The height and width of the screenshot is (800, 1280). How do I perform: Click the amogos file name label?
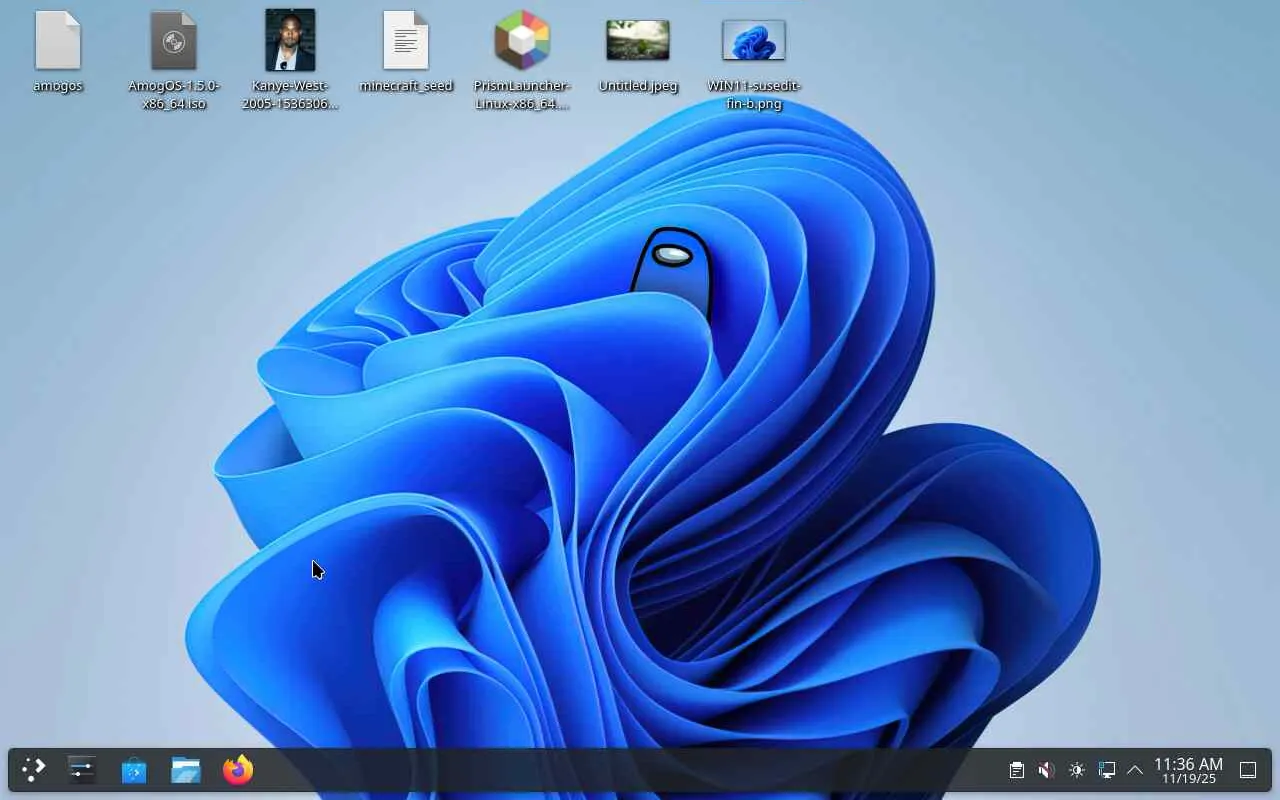tap(58, 86)
